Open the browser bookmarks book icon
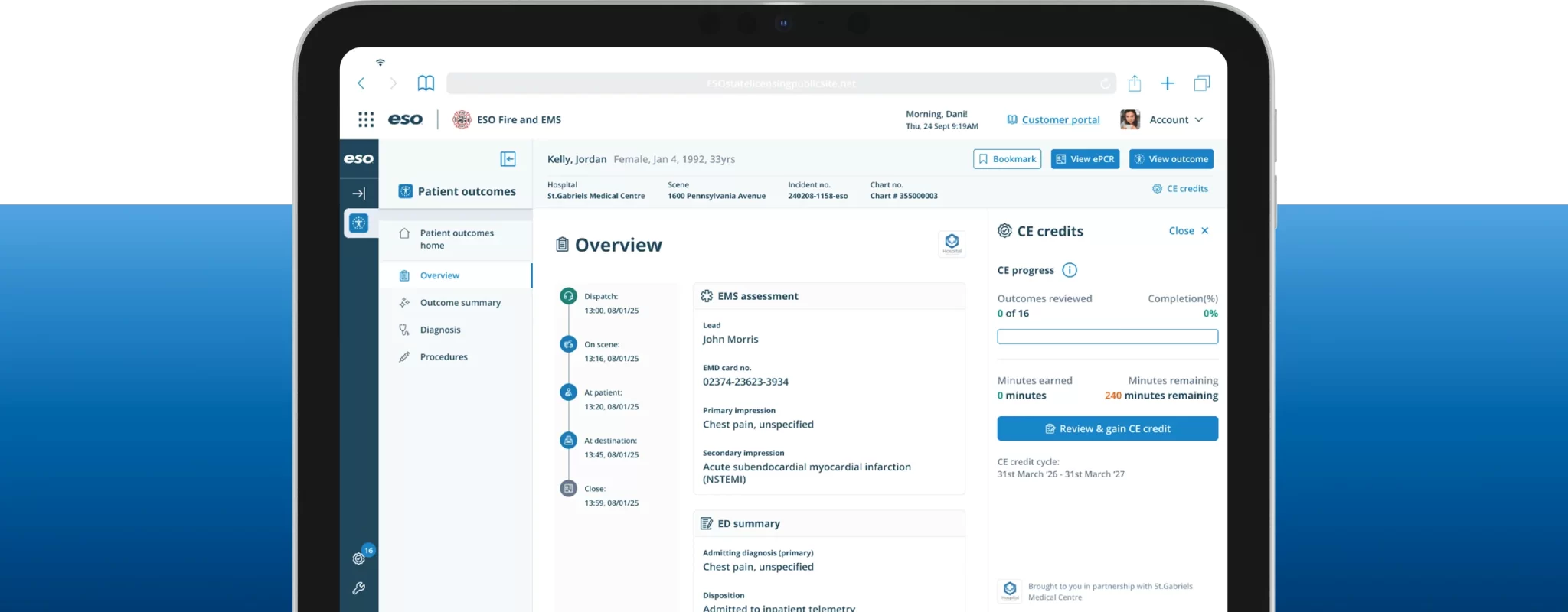Image resolution: width=1568 pixels, height=612 pixels. 426,83
